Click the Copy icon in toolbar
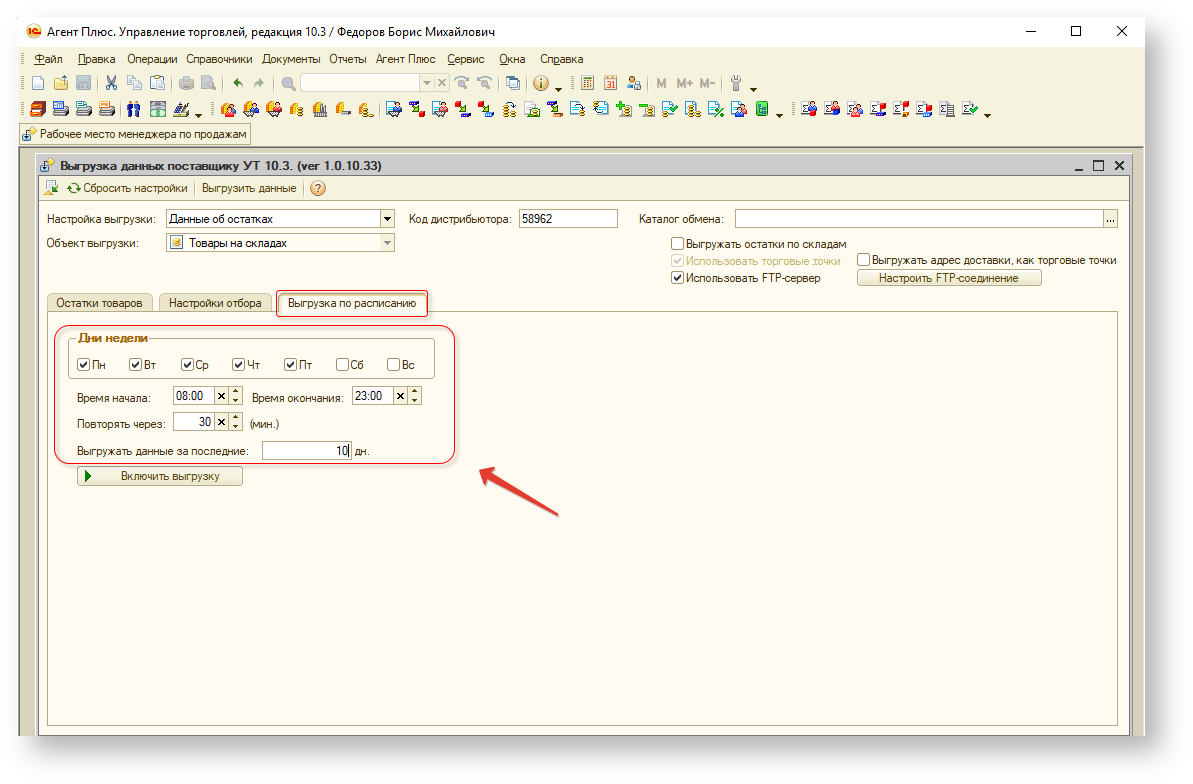1193x784 pixels. pos(134,83)
